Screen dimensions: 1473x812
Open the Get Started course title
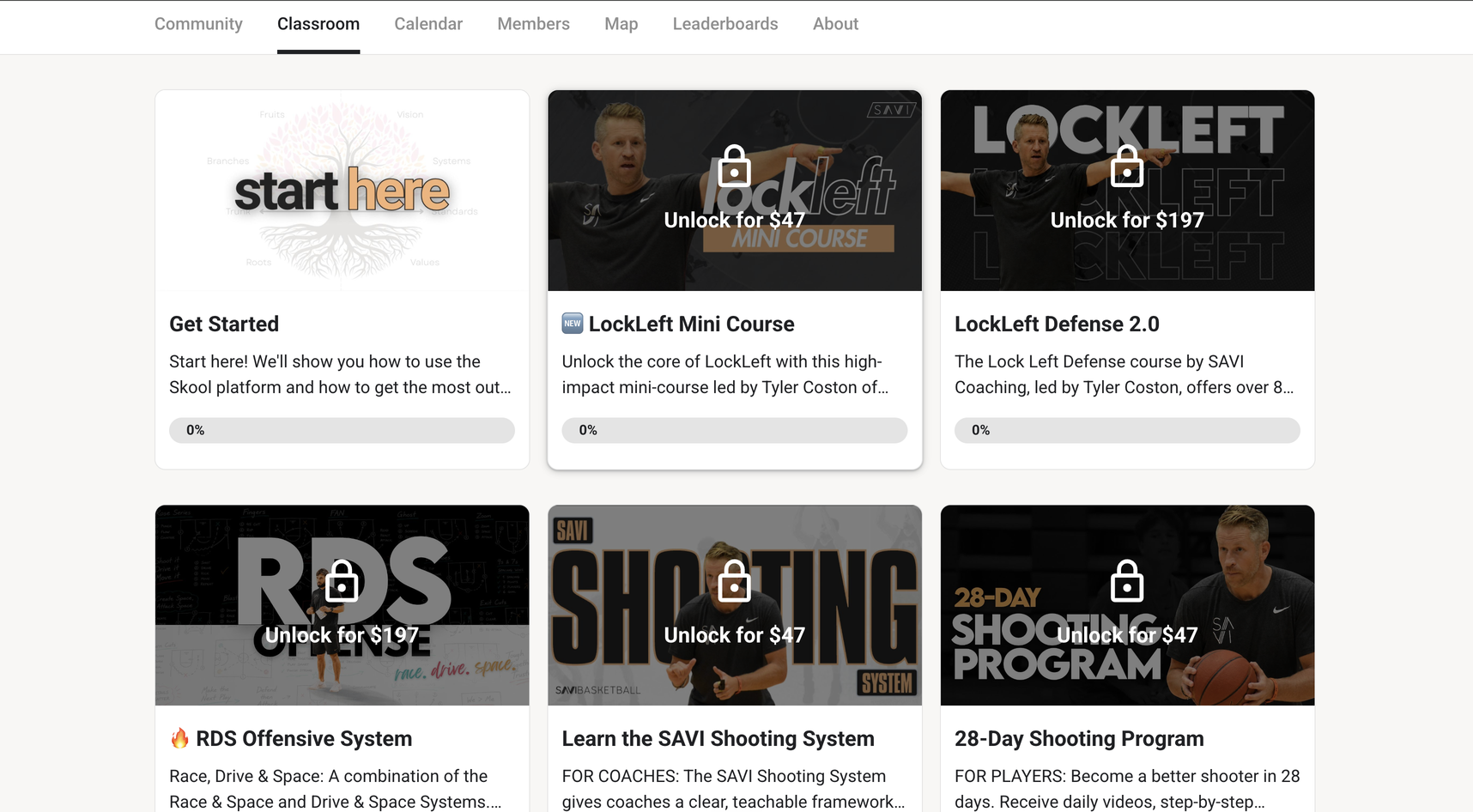pyautogui.click(x=224, y=324)
